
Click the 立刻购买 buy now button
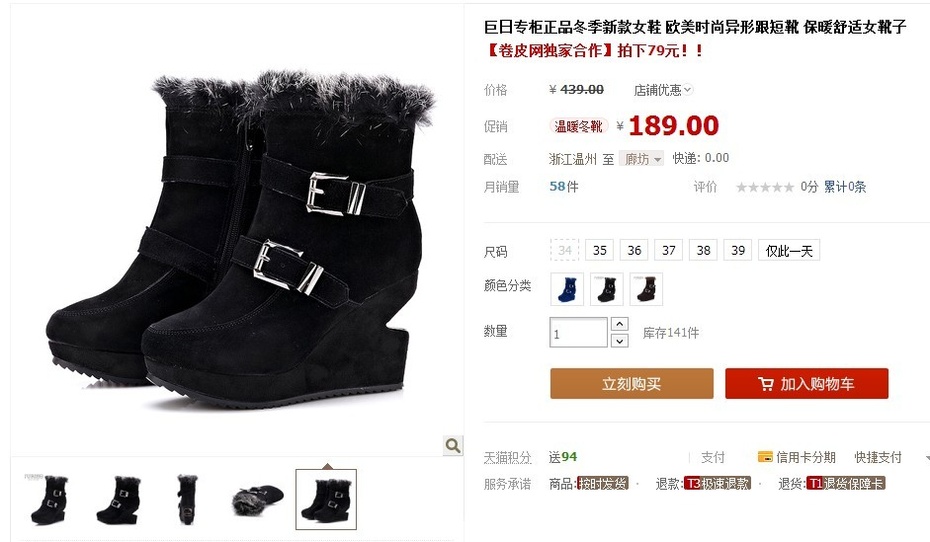point(632,384)
